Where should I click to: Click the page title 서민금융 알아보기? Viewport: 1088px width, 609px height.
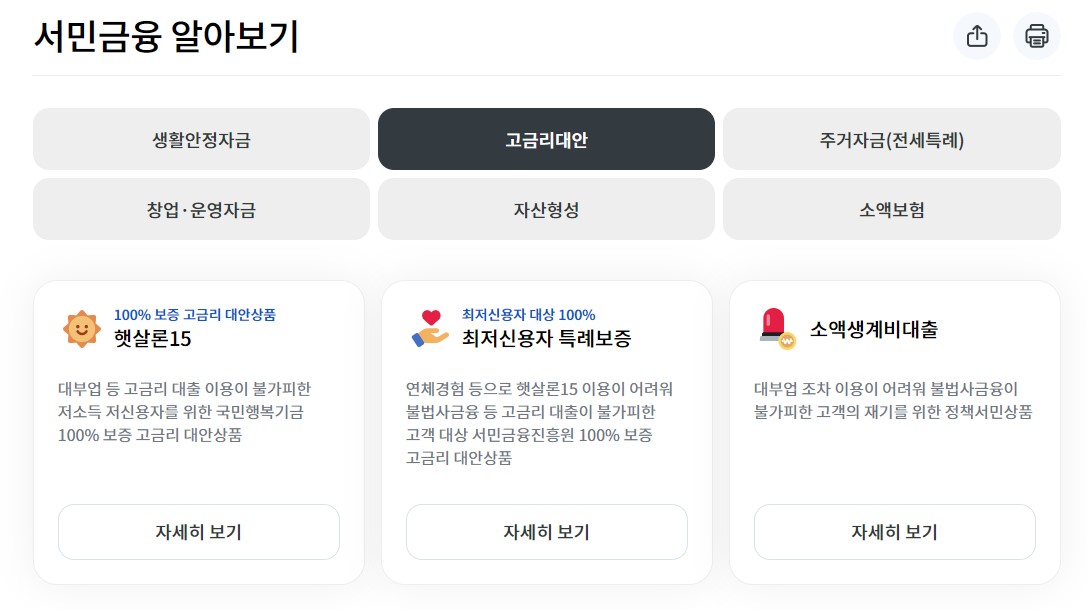click(166, 37)
